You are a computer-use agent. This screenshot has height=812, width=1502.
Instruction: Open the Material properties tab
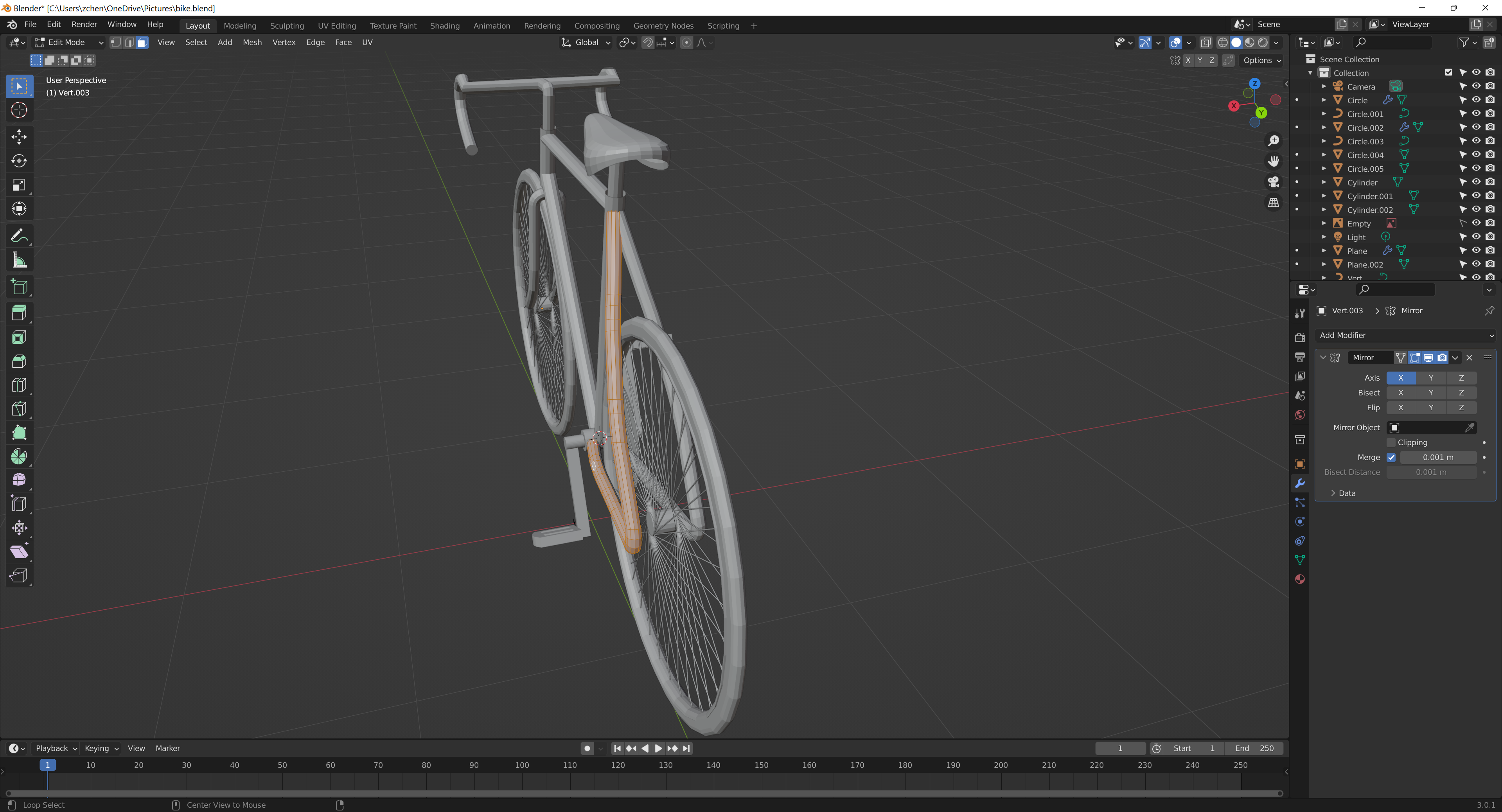pyautogui.click(x=1300, y=579)
